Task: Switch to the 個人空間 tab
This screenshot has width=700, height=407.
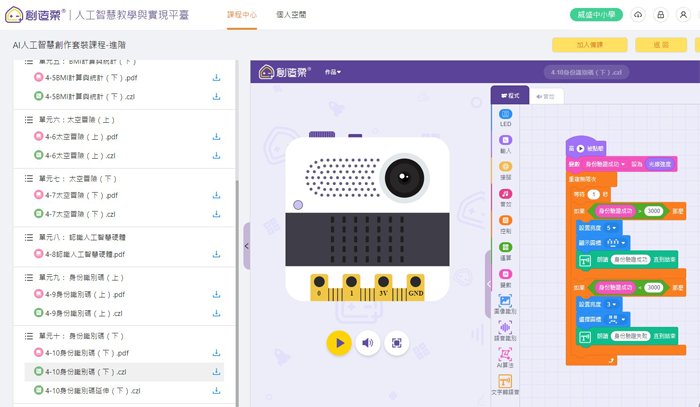Action: (x=290, y=15)
